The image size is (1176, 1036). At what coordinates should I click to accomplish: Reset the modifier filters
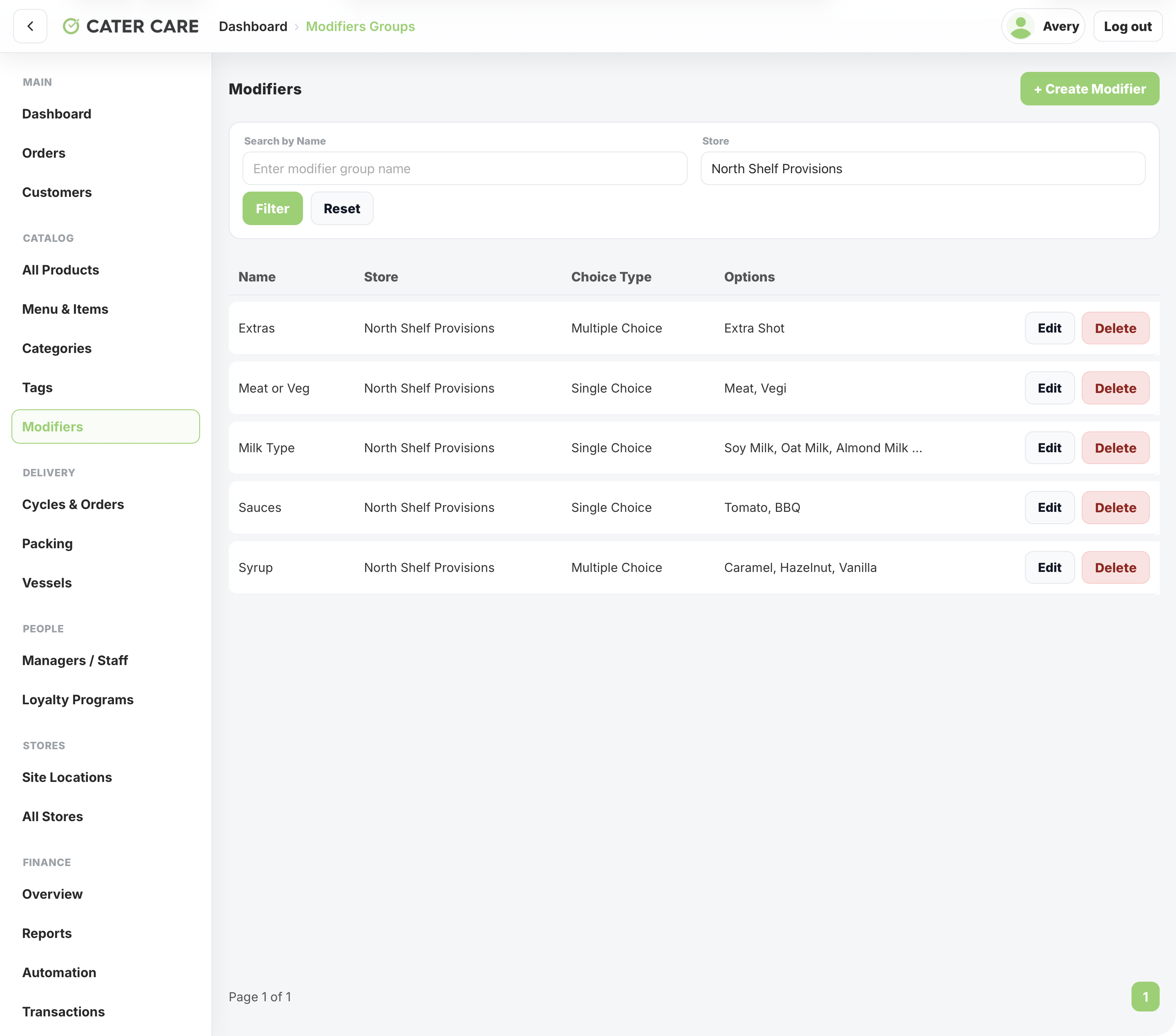[342, 208]
